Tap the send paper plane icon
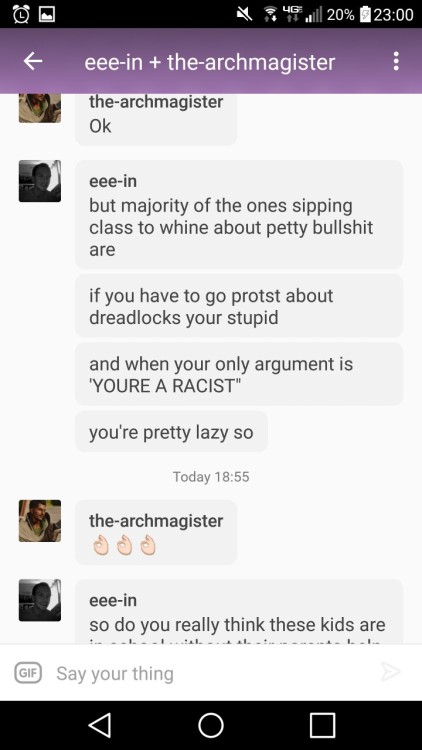 pos(391,672)
